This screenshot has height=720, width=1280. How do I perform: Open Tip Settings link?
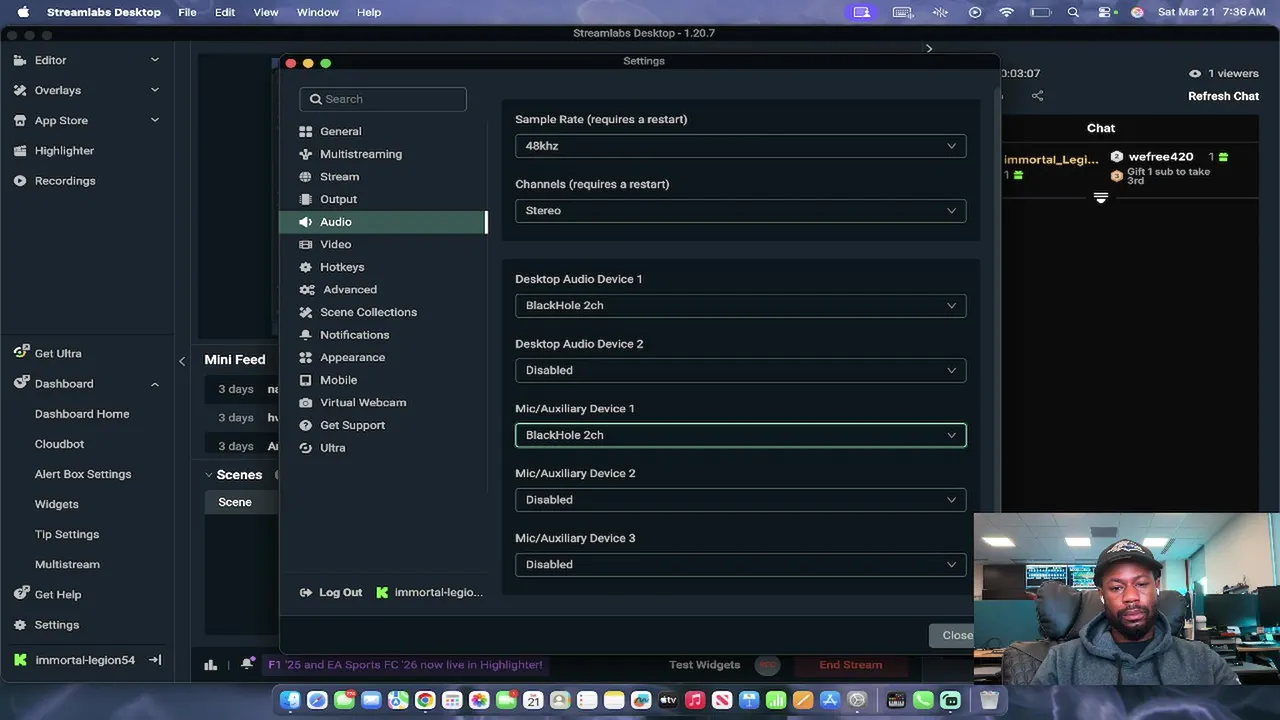pyautogui.click(x=67, y=534)
